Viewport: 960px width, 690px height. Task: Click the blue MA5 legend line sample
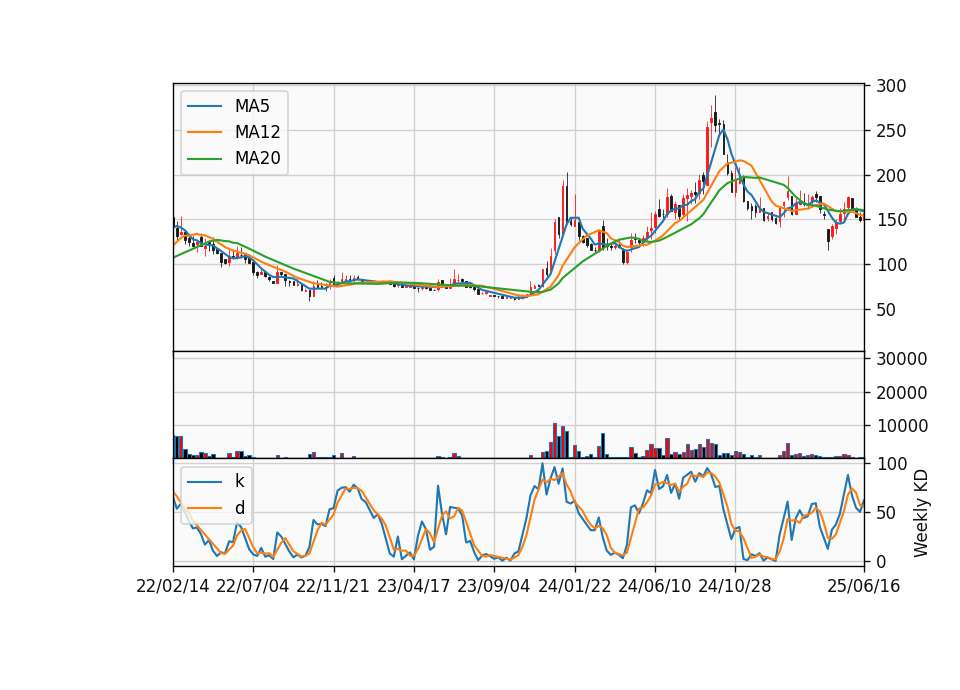click(x=204, y=106)
